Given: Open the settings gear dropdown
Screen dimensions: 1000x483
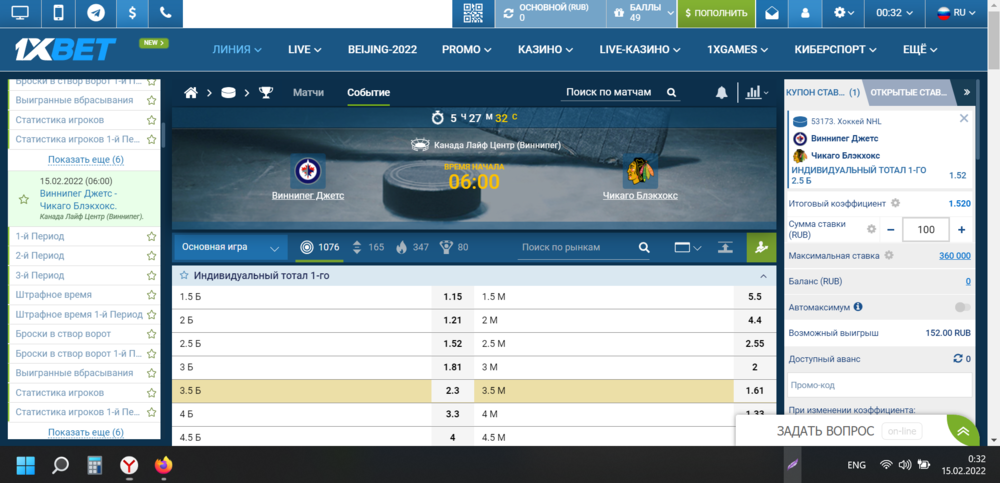Looking at the screenshot, I should click(844, 13).
